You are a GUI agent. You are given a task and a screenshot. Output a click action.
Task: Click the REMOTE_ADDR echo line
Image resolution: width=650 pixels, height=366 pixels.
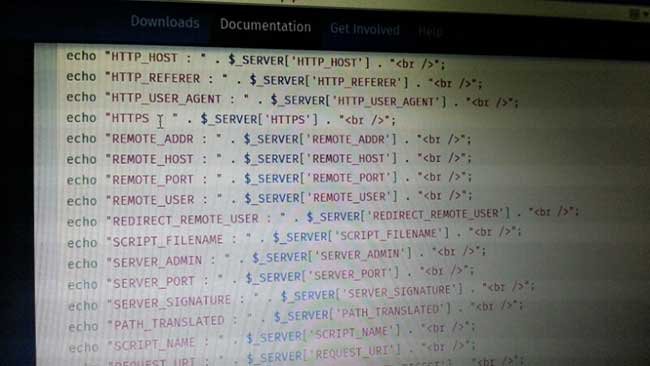pyautogui.click(x=269, y=139)
